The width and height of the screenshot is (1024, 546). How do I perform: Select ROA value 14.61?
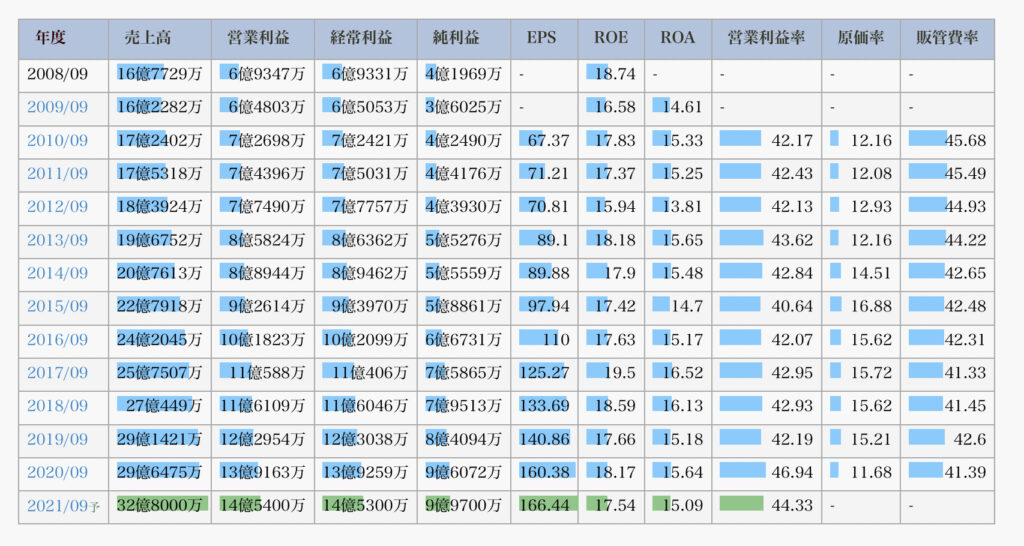682,107
